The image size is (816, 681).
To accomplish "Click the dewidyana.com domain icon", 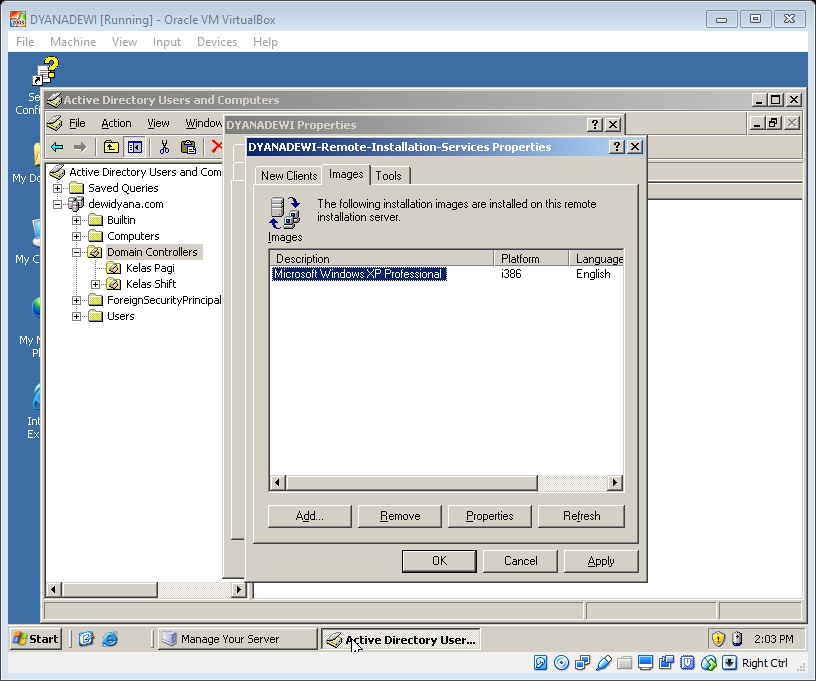I will (x=76, y=204).
